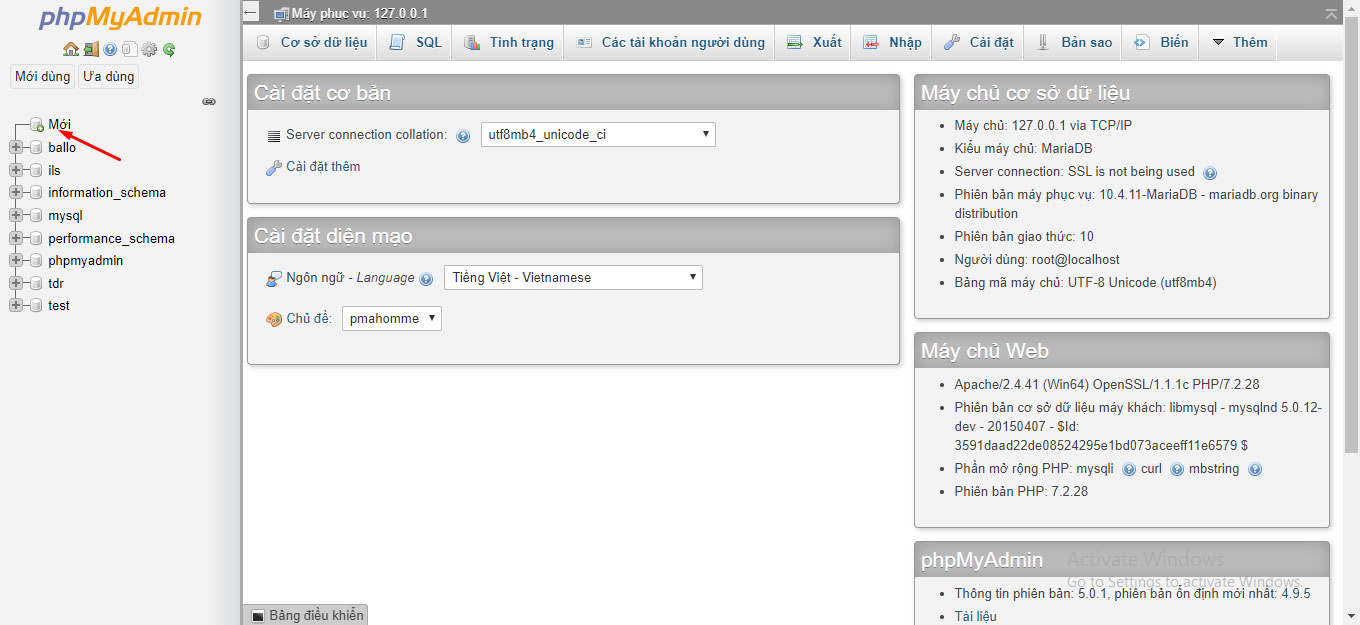Open the Thêm more menu
1360x625 pixels.
click(1239, 42)
